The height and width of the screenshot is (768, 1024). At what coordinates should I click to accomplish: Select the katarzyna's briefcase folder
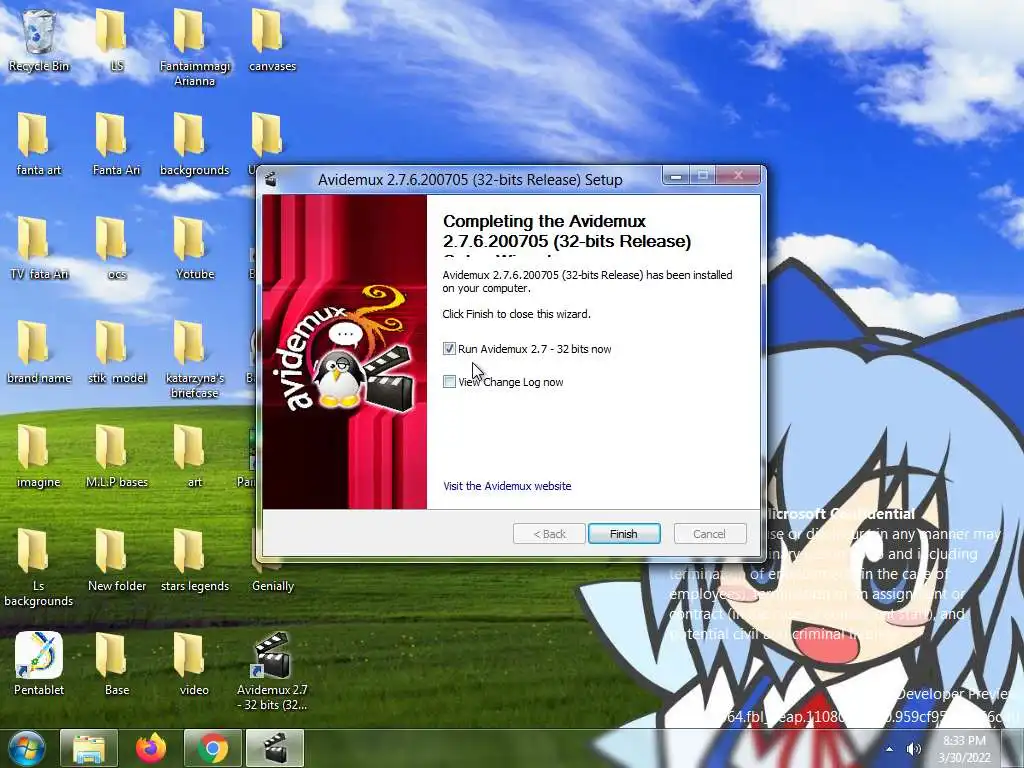(x=195, y=359)
